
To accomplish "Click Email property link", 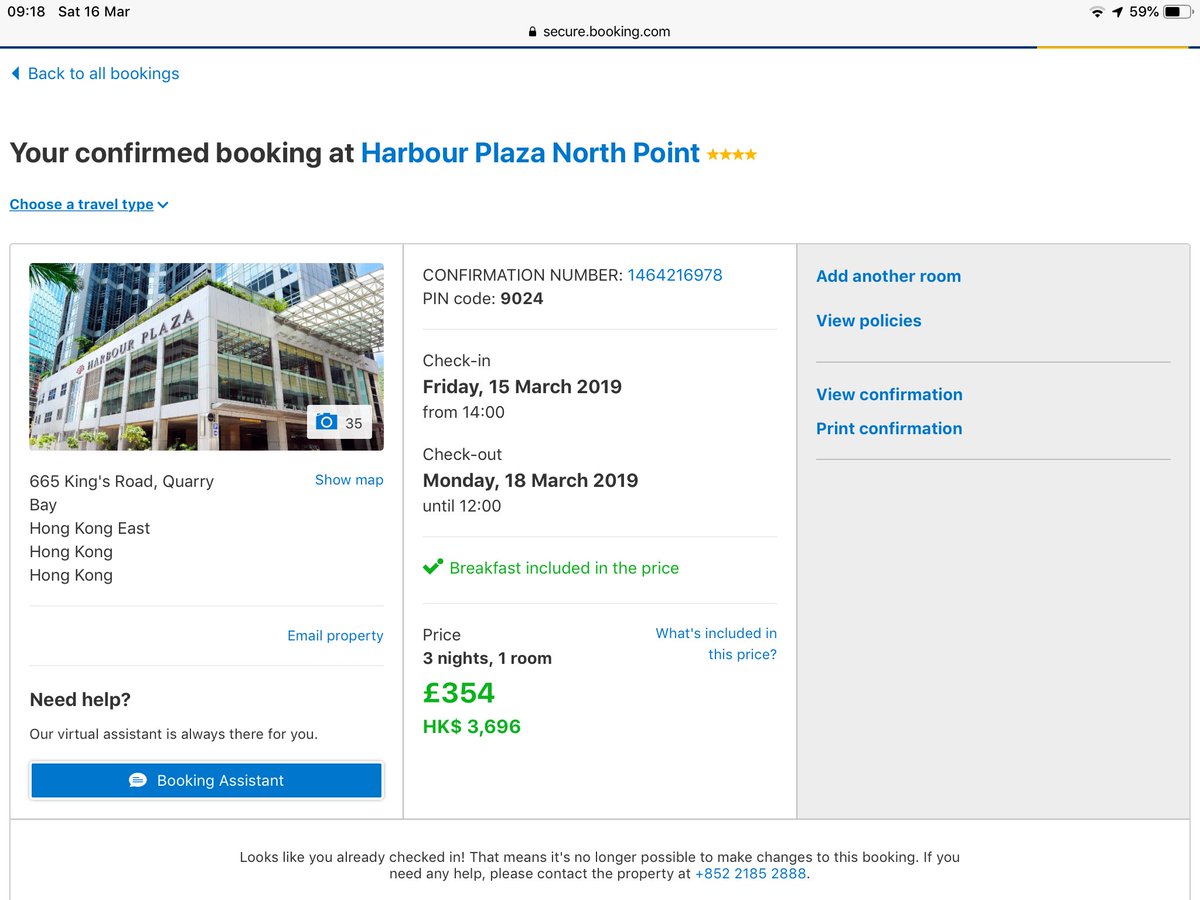I will 335,636.
